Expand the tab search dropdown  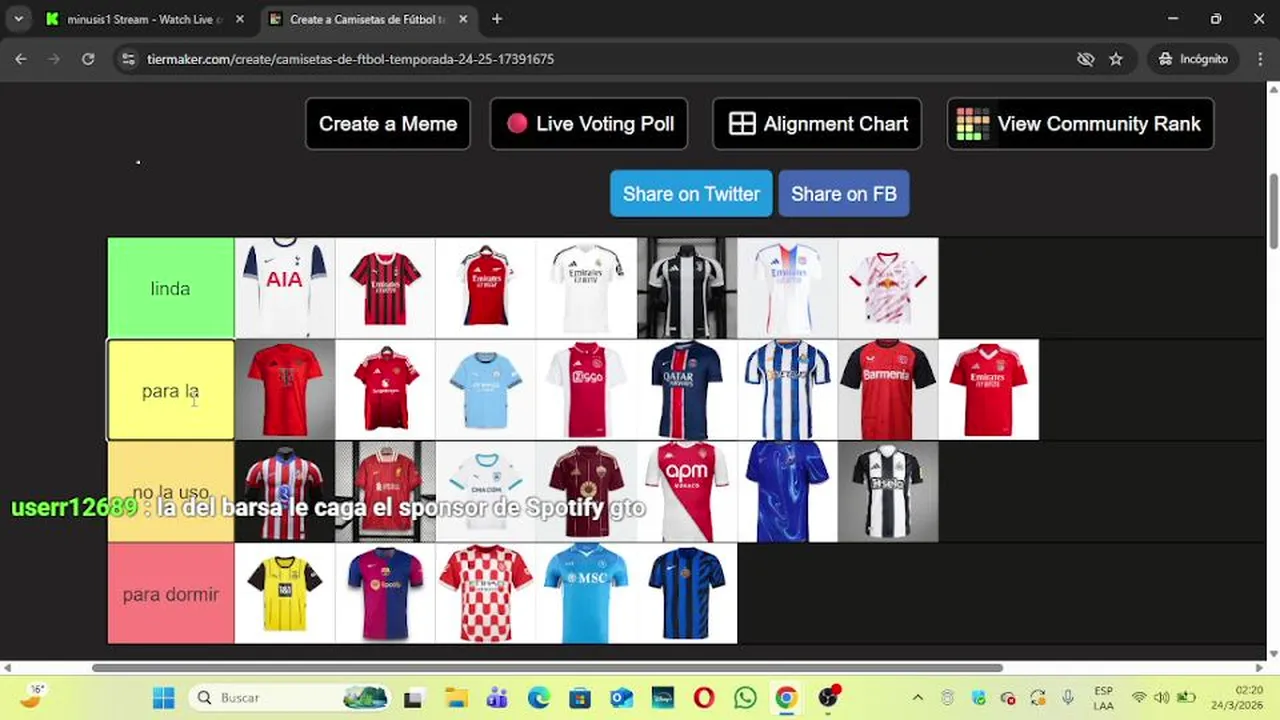point(18,19)
